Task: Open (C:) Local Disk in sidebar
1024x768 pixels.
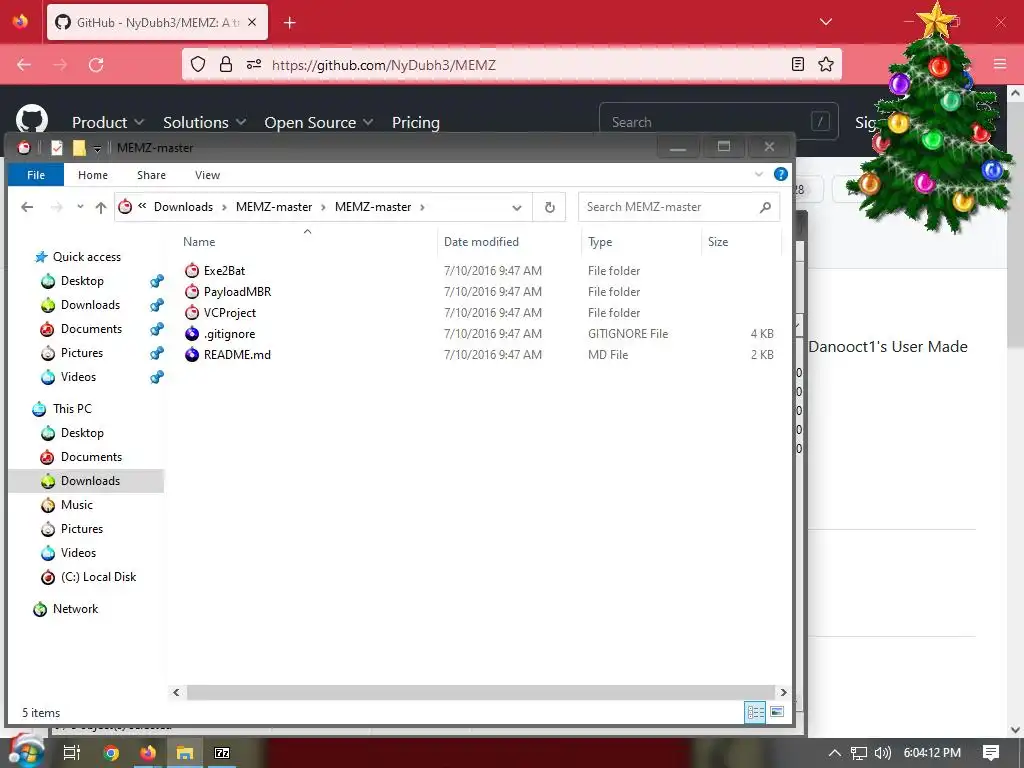Action: pyautogui.click(x=98, y=577)
